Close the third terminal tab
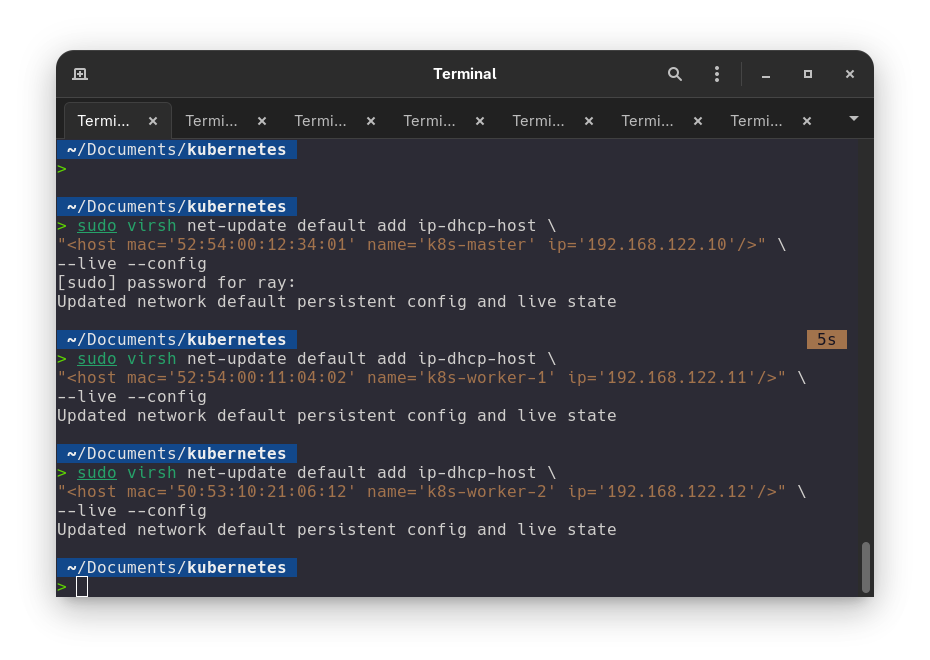The width and height of the screenshot is (930, 660). pyautogui.click(x=371, y=121)
